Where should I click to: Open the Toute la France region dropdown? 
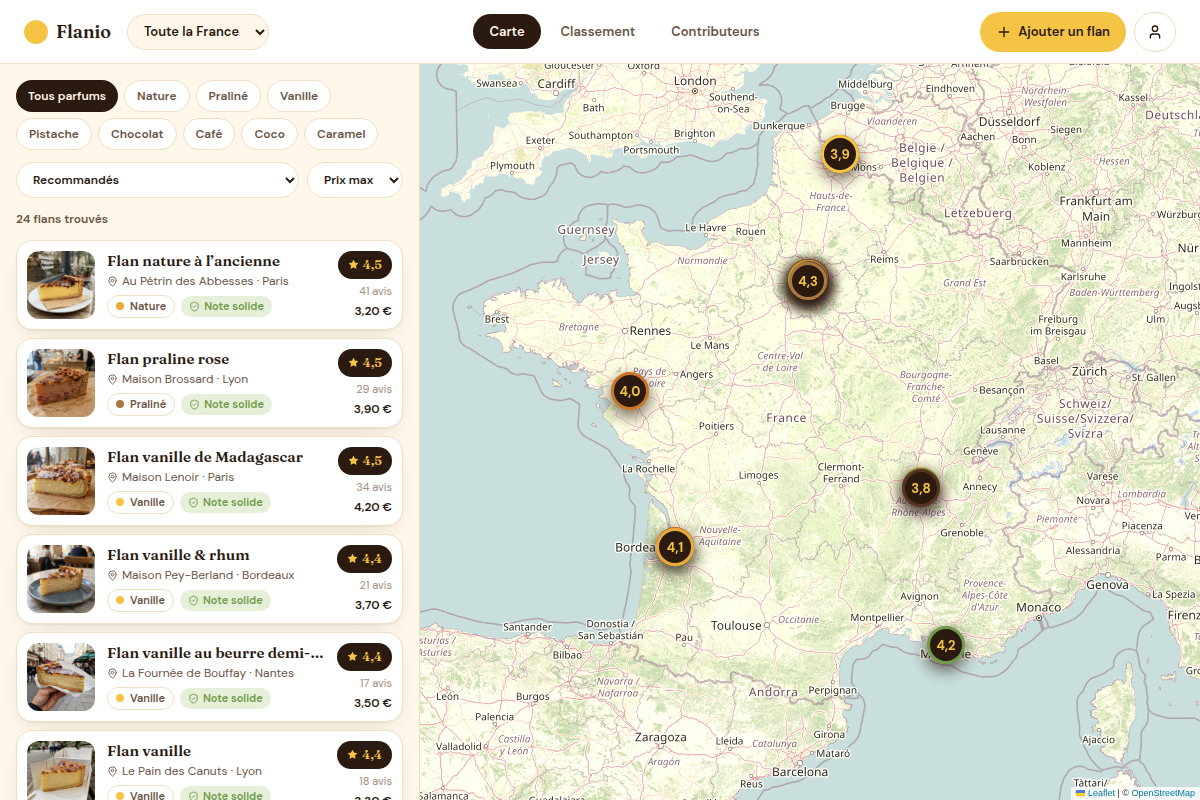198,32
